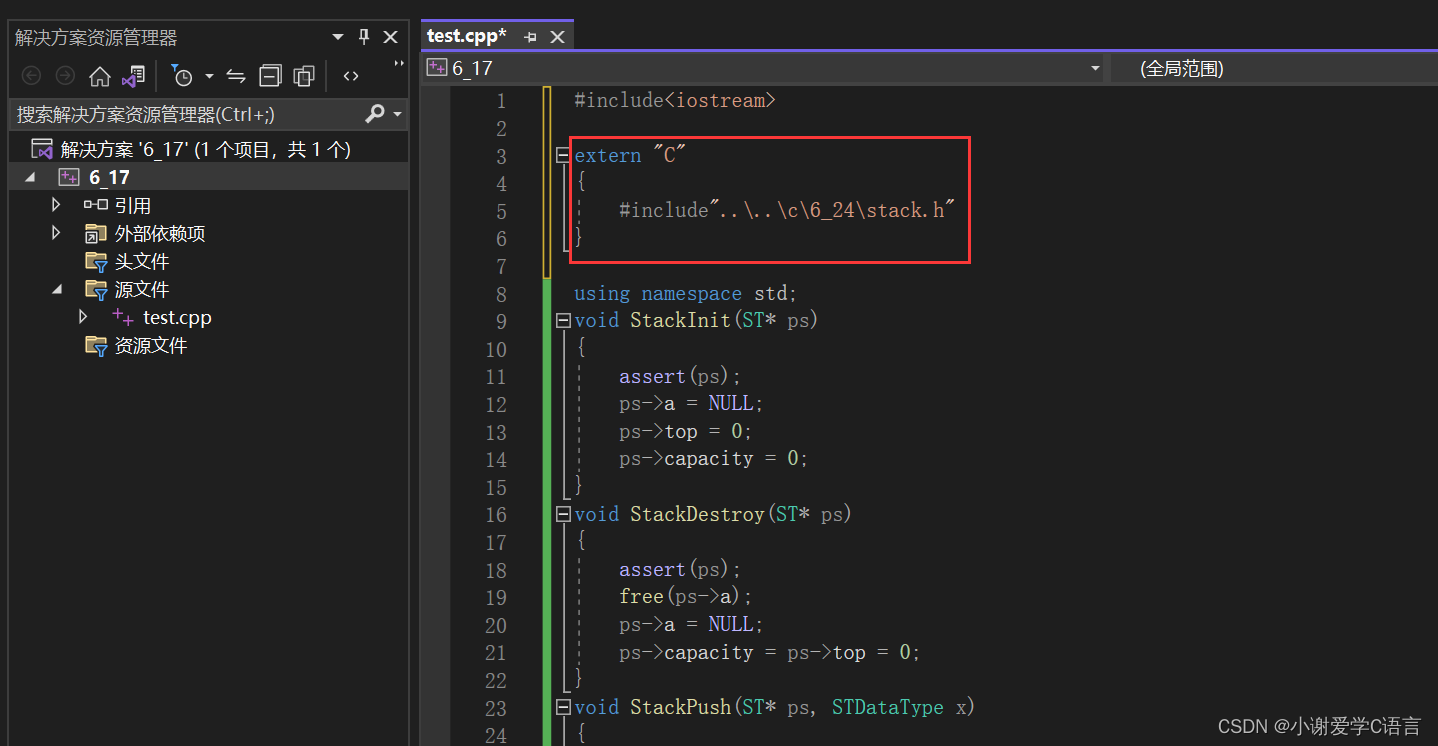Click the solution icon next to 解决方案 '6_17'
The width and height of the screenshot is (1438, 746).
[42, 149]
